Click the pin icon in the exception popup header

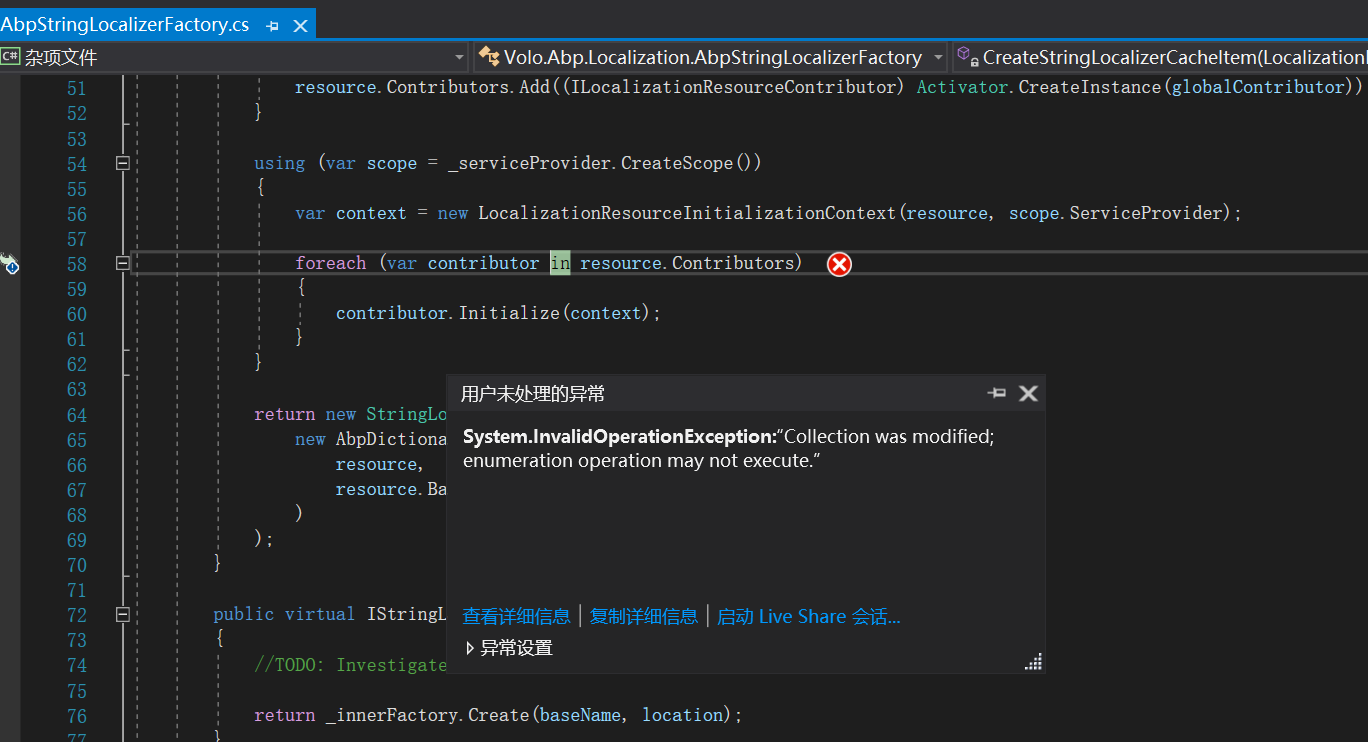tap(996, 393)
